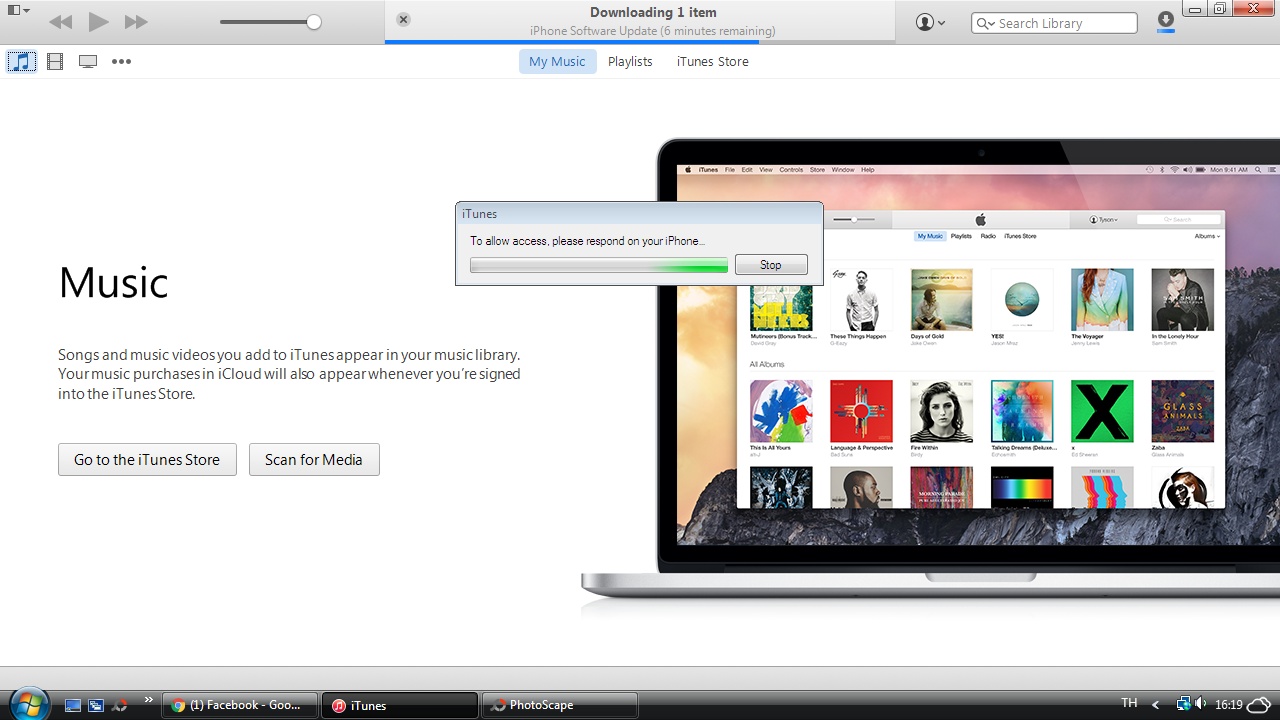Click the Scan for Media button
Viewport: 1280px width, 720px height.
314,460
